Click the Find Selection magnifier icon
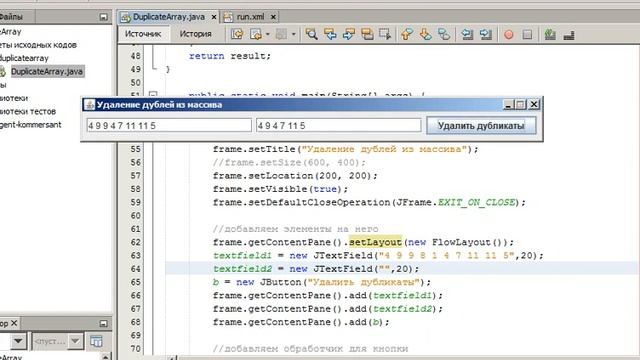This screenshot has height=360, width=640. pos(311,34)
